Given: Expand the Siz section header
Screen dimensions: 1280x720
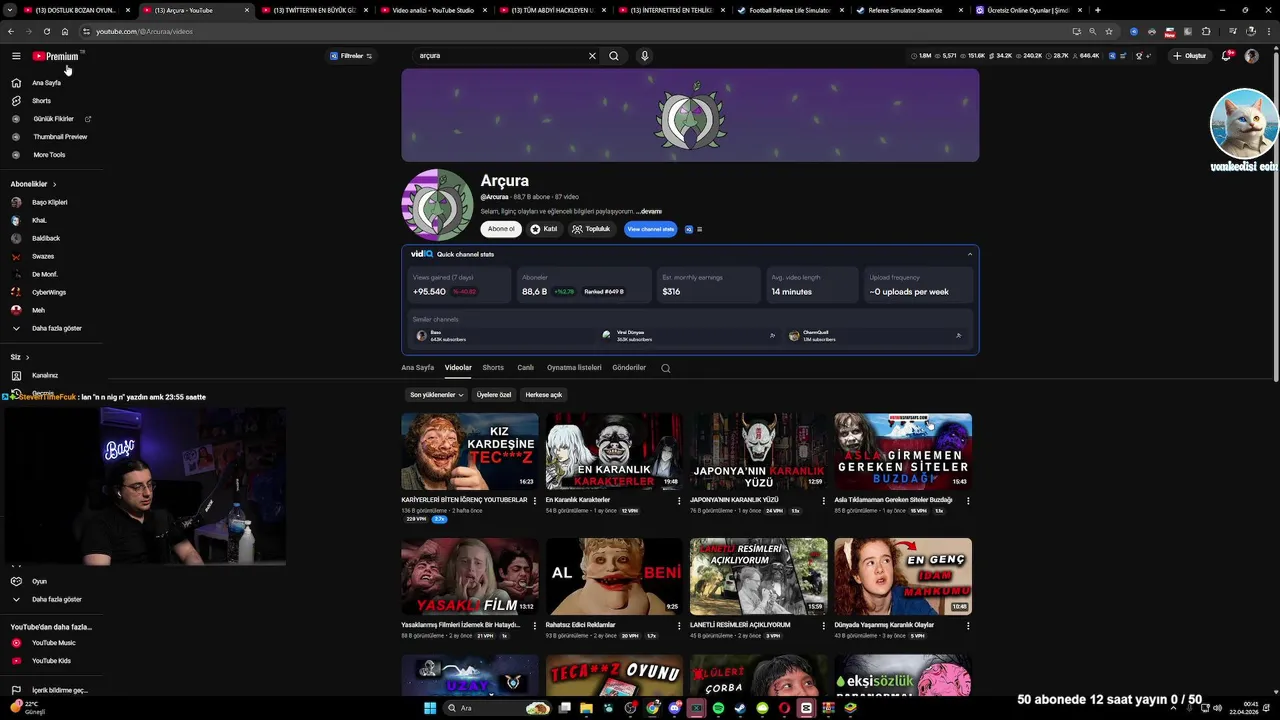Looking at the screenshot, I should tap(20, 357).
